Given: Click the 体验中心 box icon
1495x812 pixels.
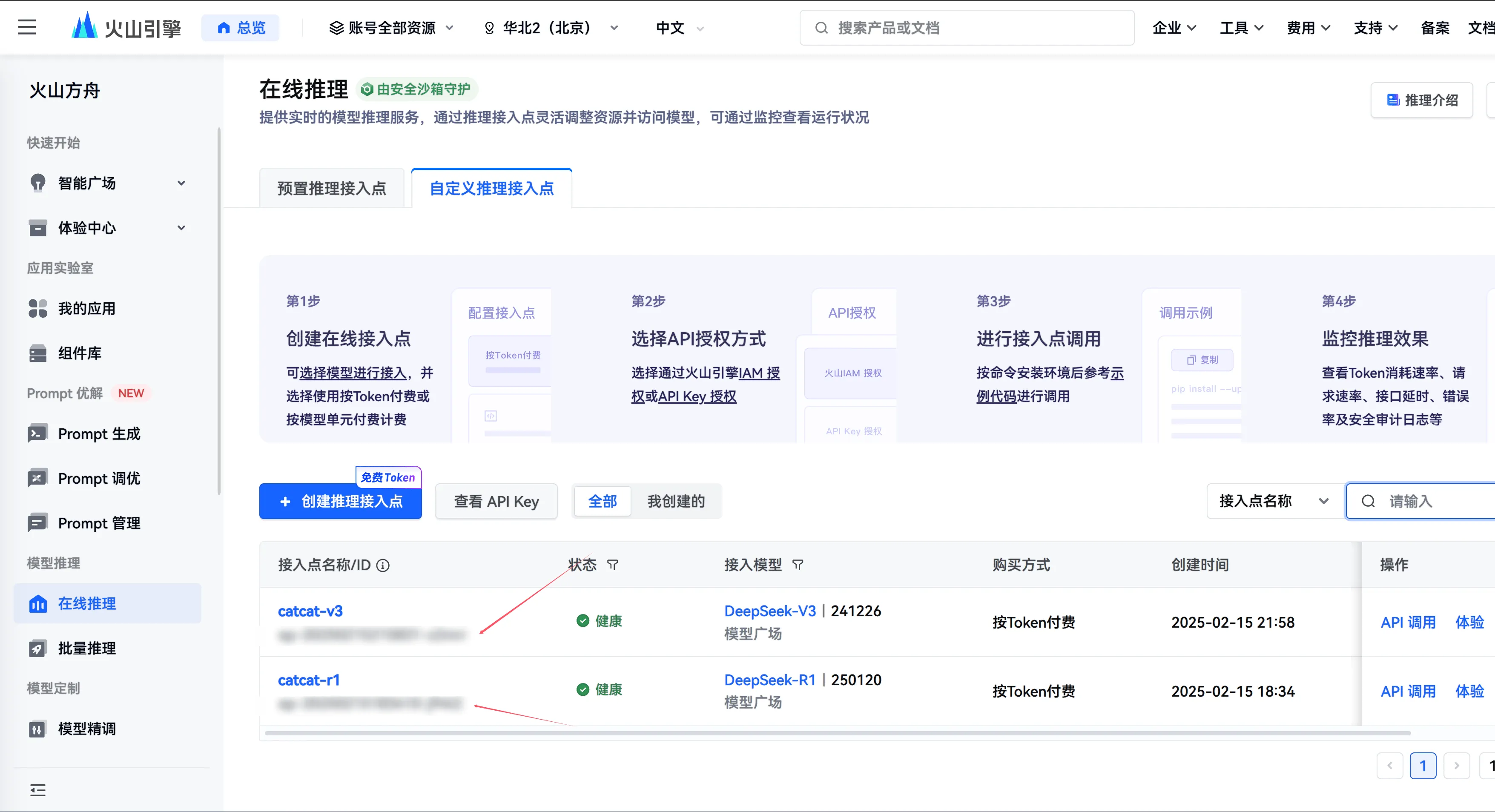Looking at the screenshot, I should [x=38, y=228].
